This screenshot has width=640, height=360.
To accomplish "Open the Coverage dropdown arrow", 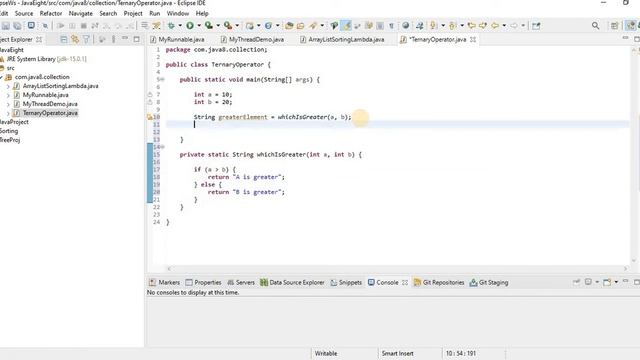I will click(x=218, y=26).
